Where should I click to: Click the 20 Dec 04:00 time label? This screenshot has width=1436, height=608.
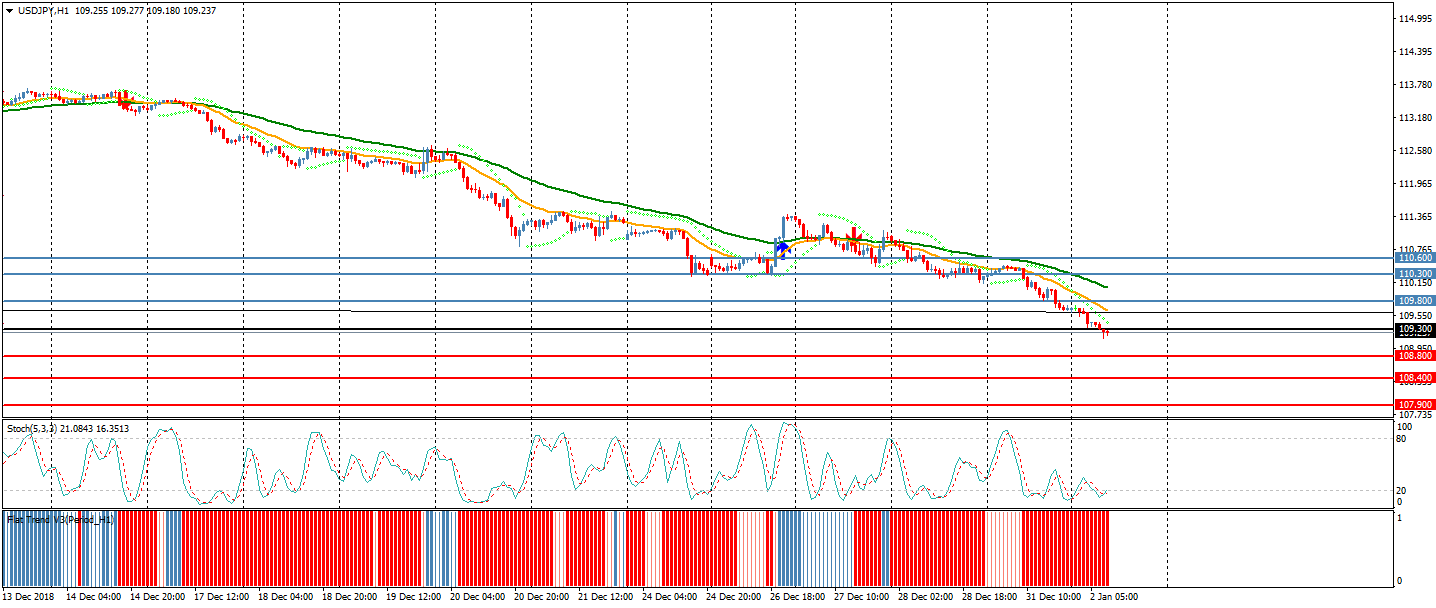point(478,597)
